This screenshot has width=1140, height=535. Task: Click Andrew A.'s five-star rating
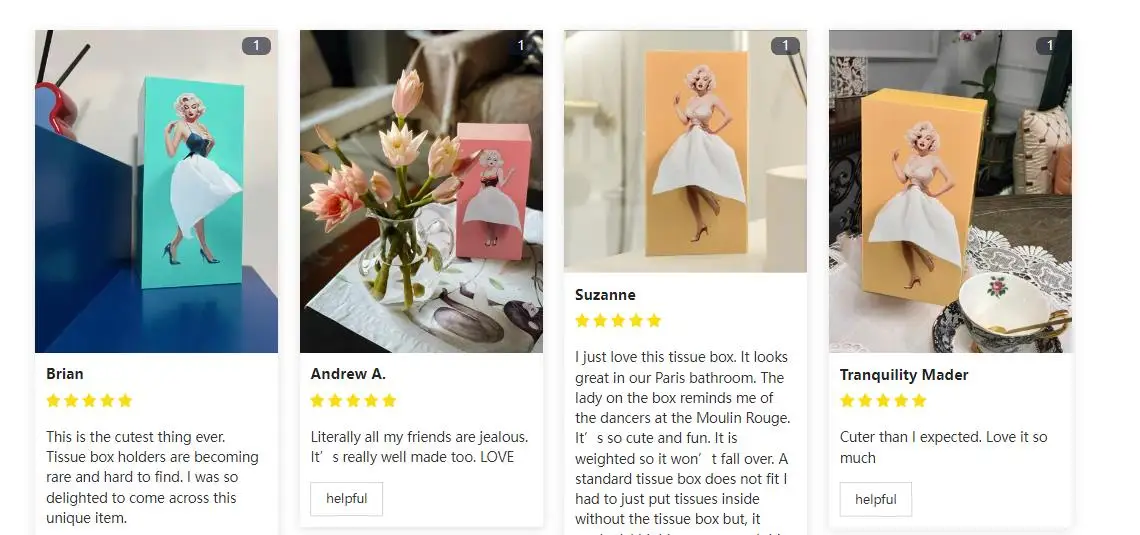pos(354,401)
